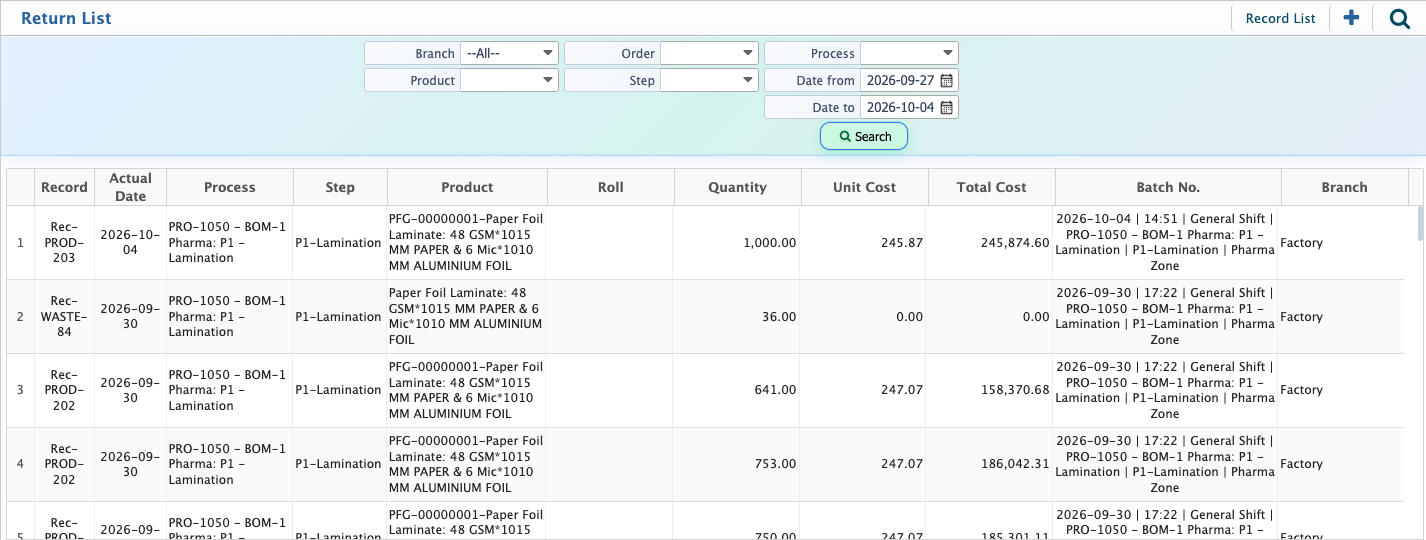Open calendar picker for Date to
The height and width of the screenshot is (540, 1426).
(946, 107)
